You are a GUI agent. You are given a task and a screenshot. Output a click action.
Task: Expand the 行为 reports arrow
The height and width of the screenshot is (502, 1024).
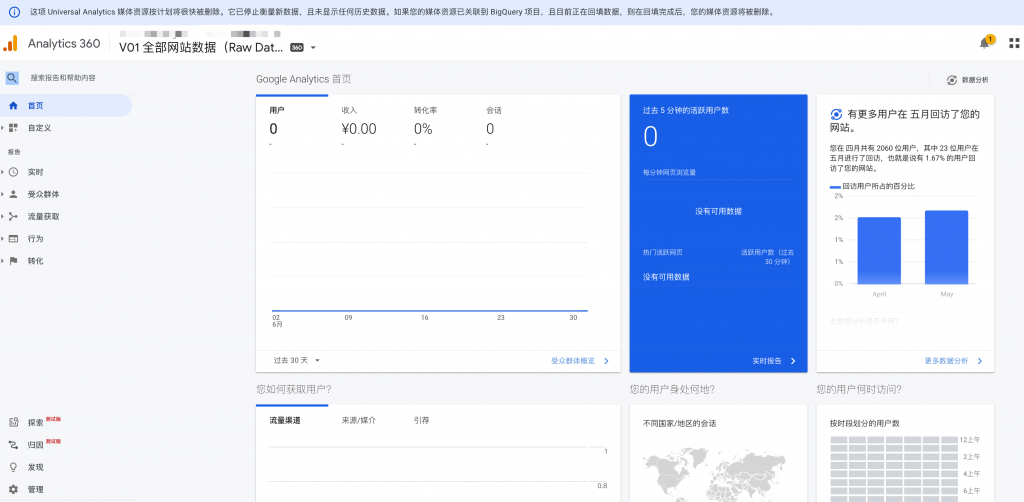(x=3, y=239)
